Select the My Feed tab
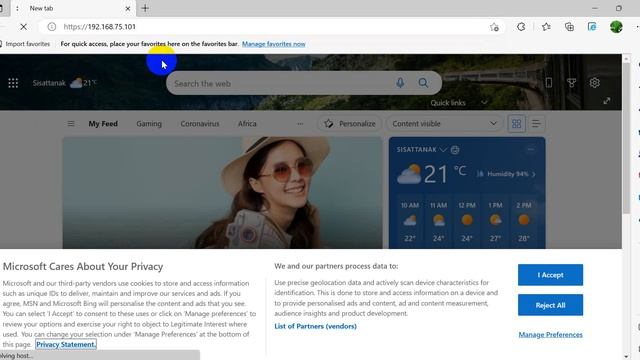 pos(103,123)
